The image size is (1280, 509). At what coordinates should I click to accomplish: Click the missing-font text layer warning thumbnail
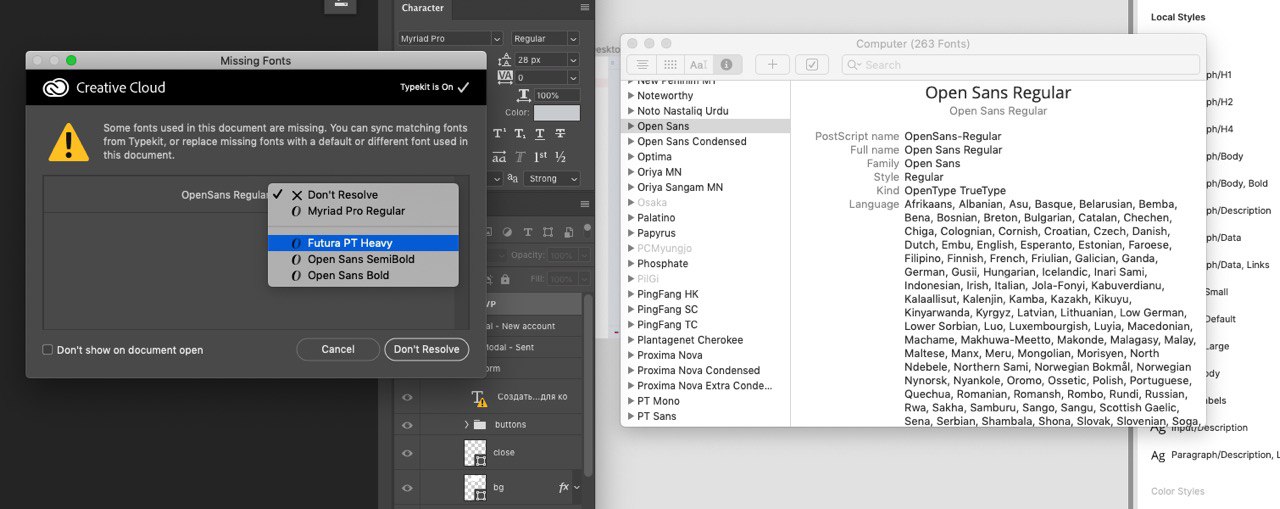click(478, 397)
